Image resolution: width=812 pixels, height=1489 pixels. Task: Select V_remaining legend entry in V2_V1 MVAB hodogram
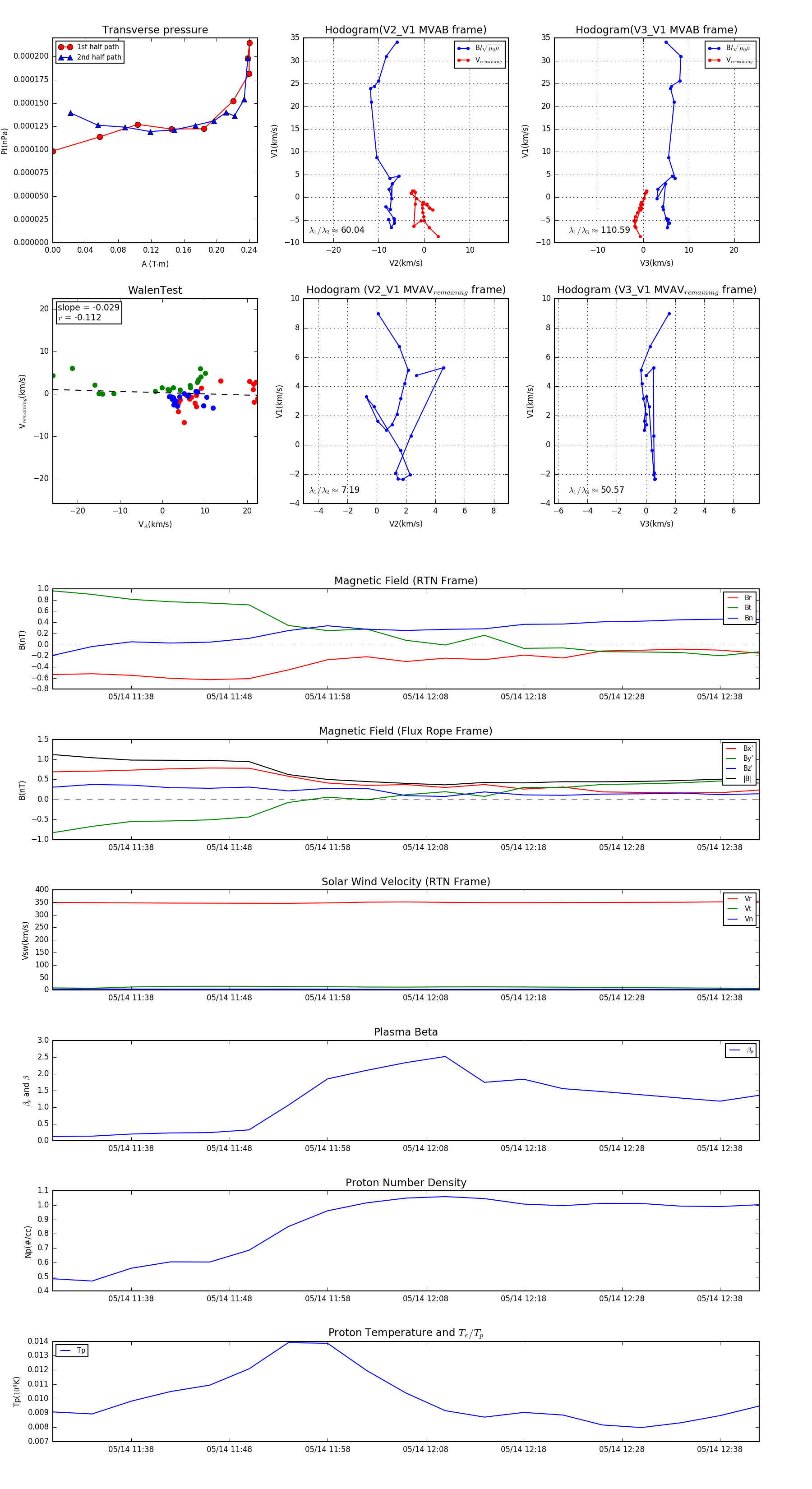click(479, 60)
